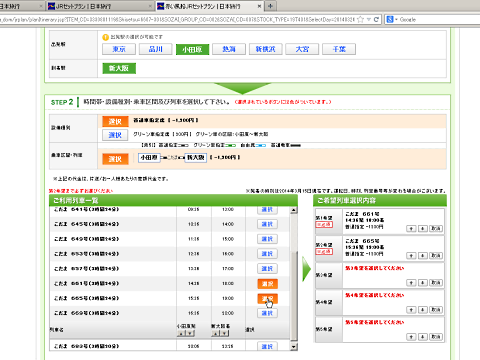Focus the browser URL address field
Viewport: 480px width, 360px height.
point(177,20)
